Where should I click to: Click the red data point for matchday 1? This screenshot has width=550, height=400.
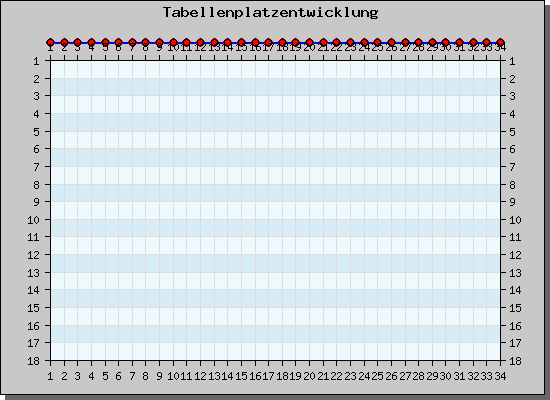coord(51,43)
